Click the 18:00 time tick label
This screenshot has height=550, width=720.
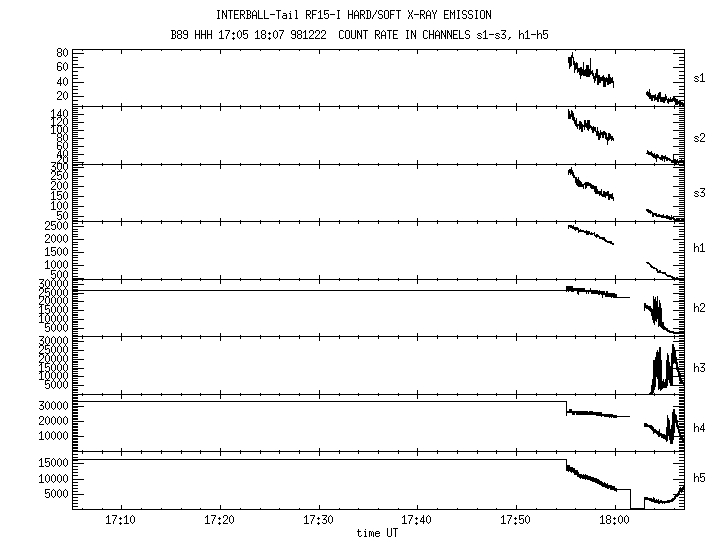pyautogui.click(x=614, y=521)
